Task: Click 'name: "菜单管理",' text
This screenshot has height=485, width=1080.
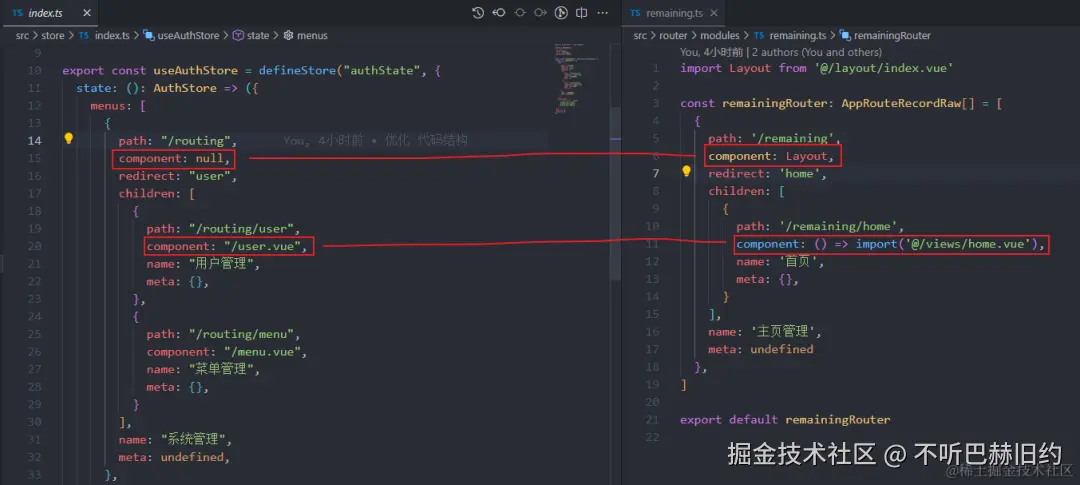Action: point(203,369)
